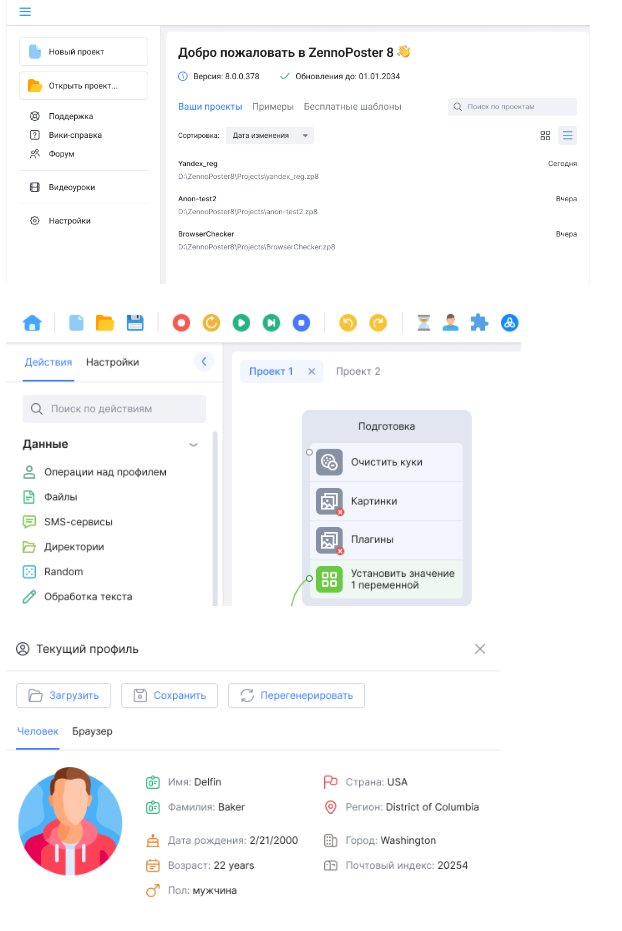Image resolution: width=622 pixels, height=931 pixels.
Task: Open the sorting dropdown Дата изменения
Action: click(x=270, y=135)
